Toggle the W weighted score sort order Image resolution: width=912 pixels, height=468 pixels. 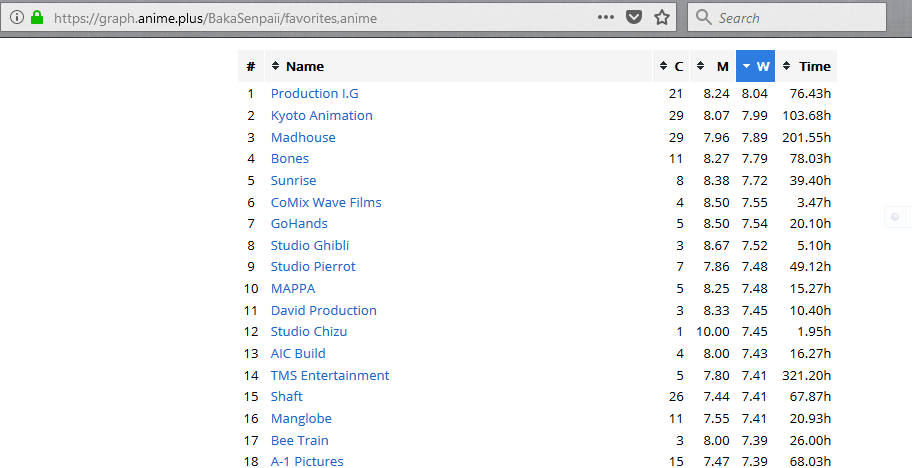756,66
